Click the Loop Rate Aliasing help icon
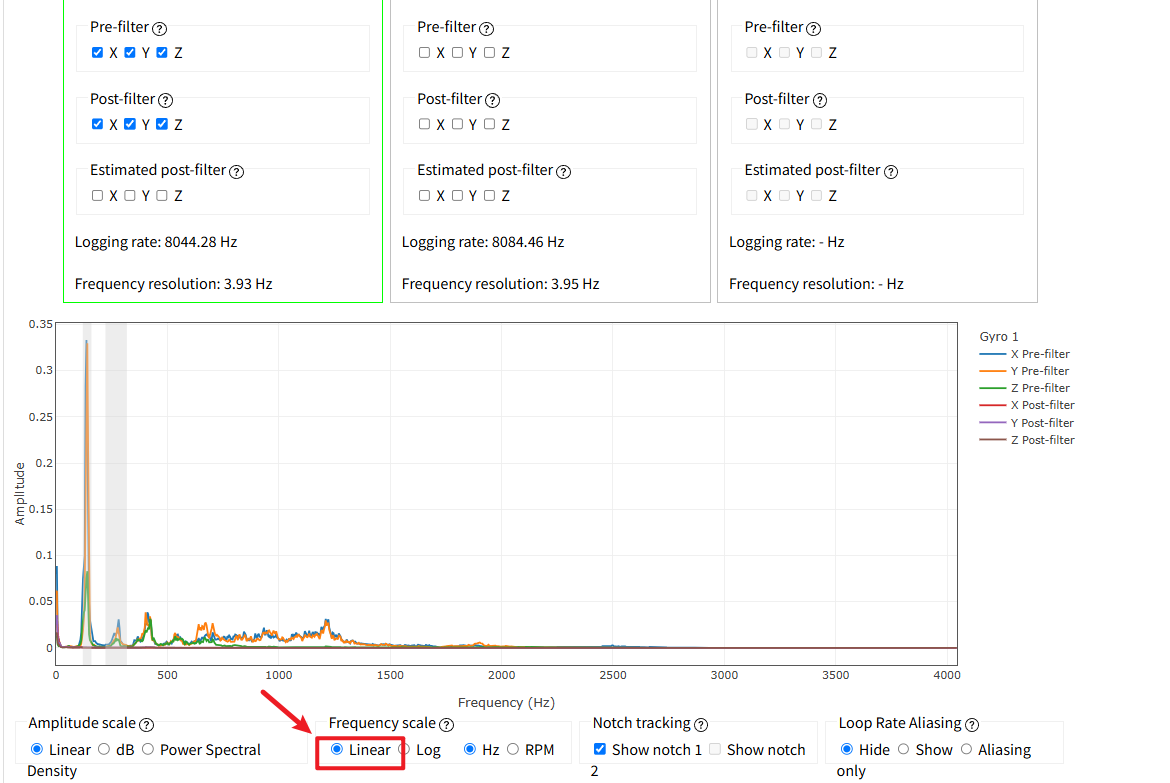The width and height of the screenshot is (1170, 783). pos(972,725)
